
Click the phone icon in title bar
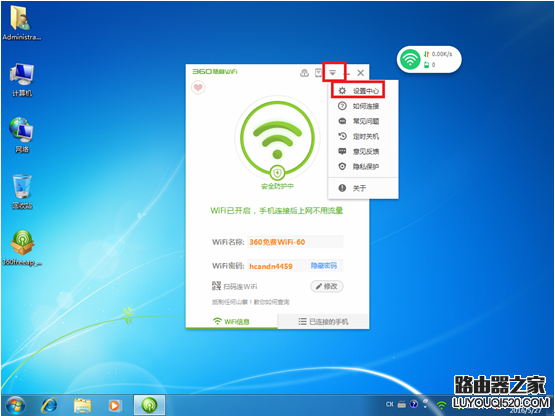319,73
